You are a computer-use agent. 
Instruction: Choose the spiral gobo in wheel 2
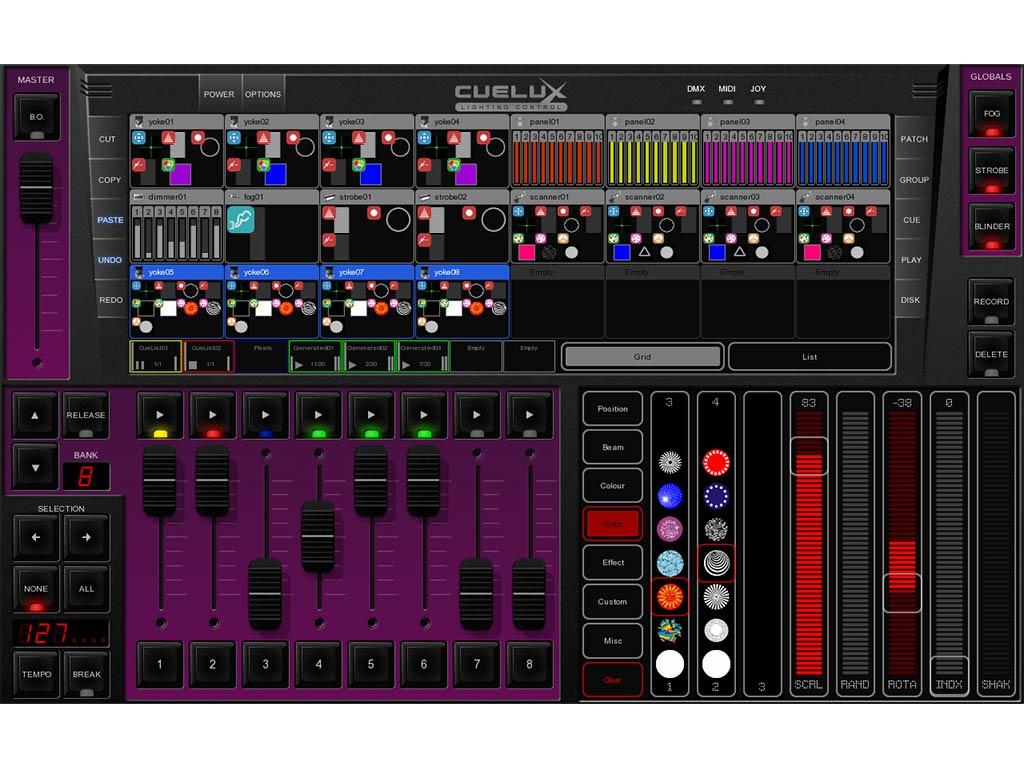tap(716, 563)
